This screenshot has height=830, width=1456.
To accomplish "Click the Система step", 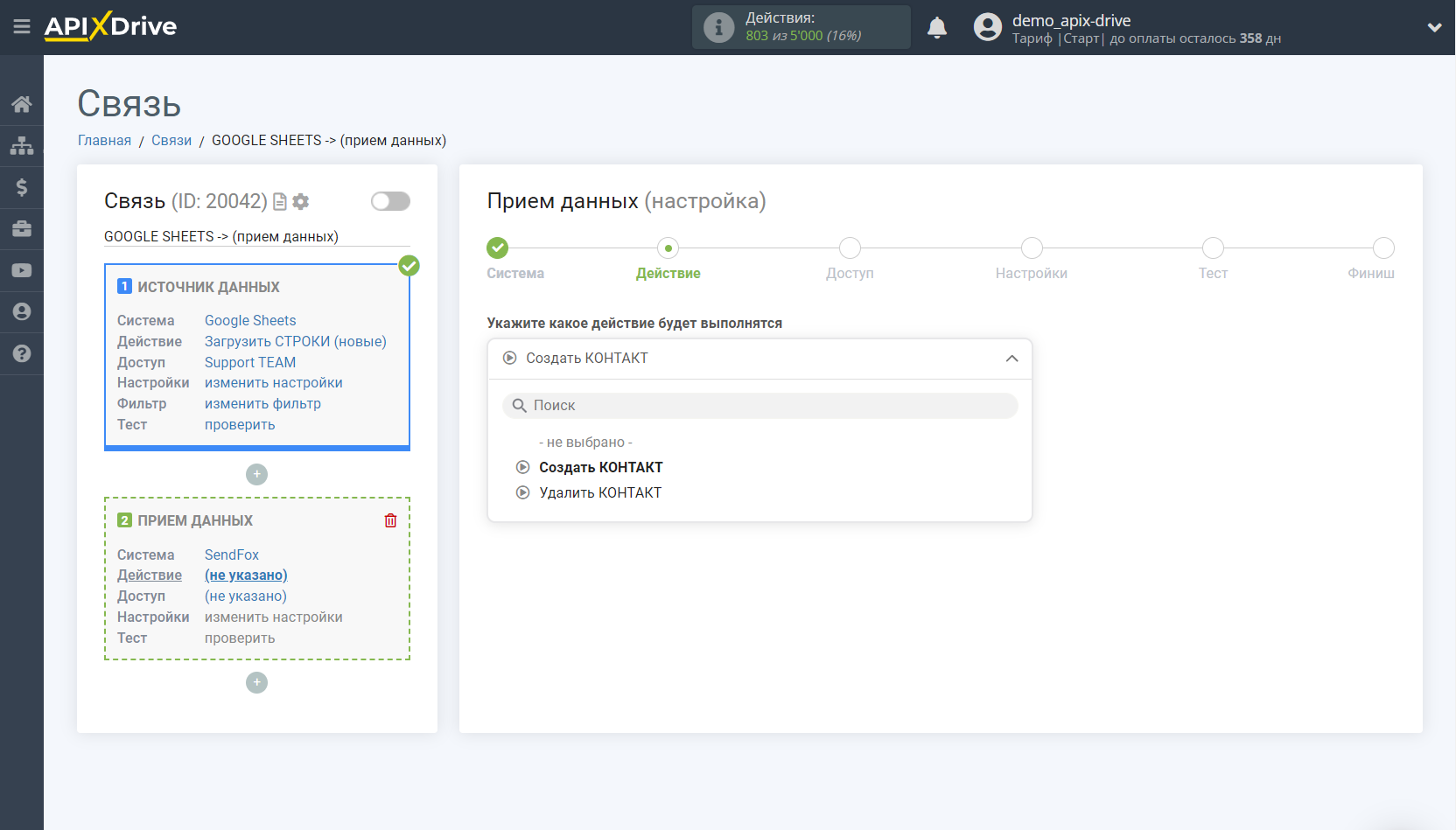I will click(x=498, y=248).
